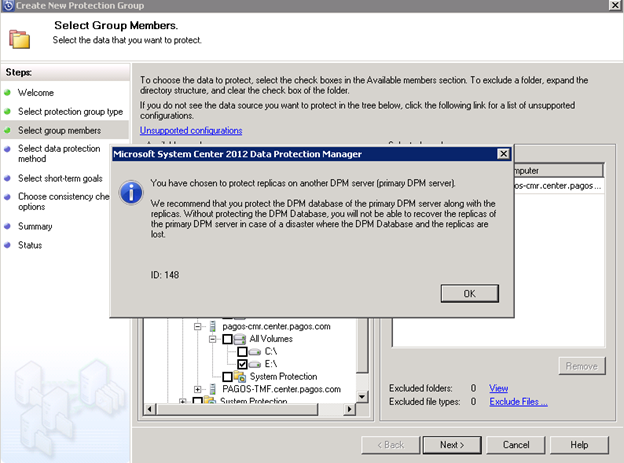Check the C:\ volume checkbox
Image resolution: width=624 pixels, height=463 pixels.
click(242, 352)
